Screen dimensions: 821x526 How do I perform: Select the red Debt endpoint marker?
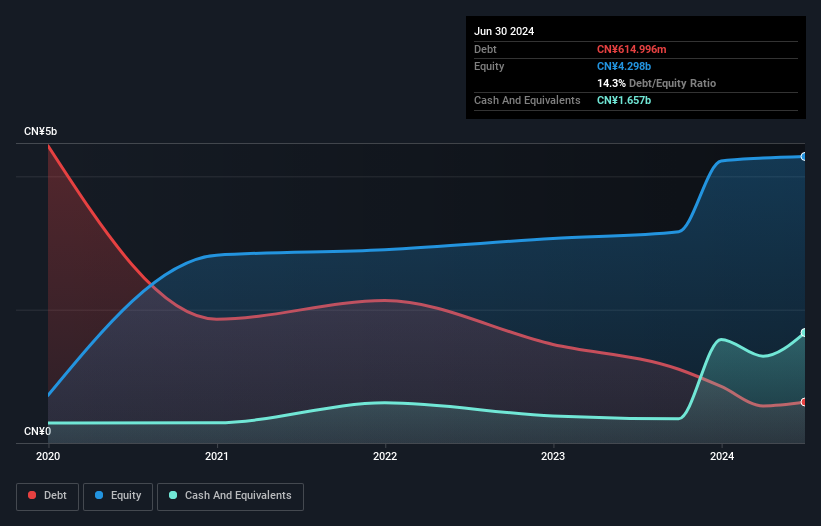tap(804, 402)
